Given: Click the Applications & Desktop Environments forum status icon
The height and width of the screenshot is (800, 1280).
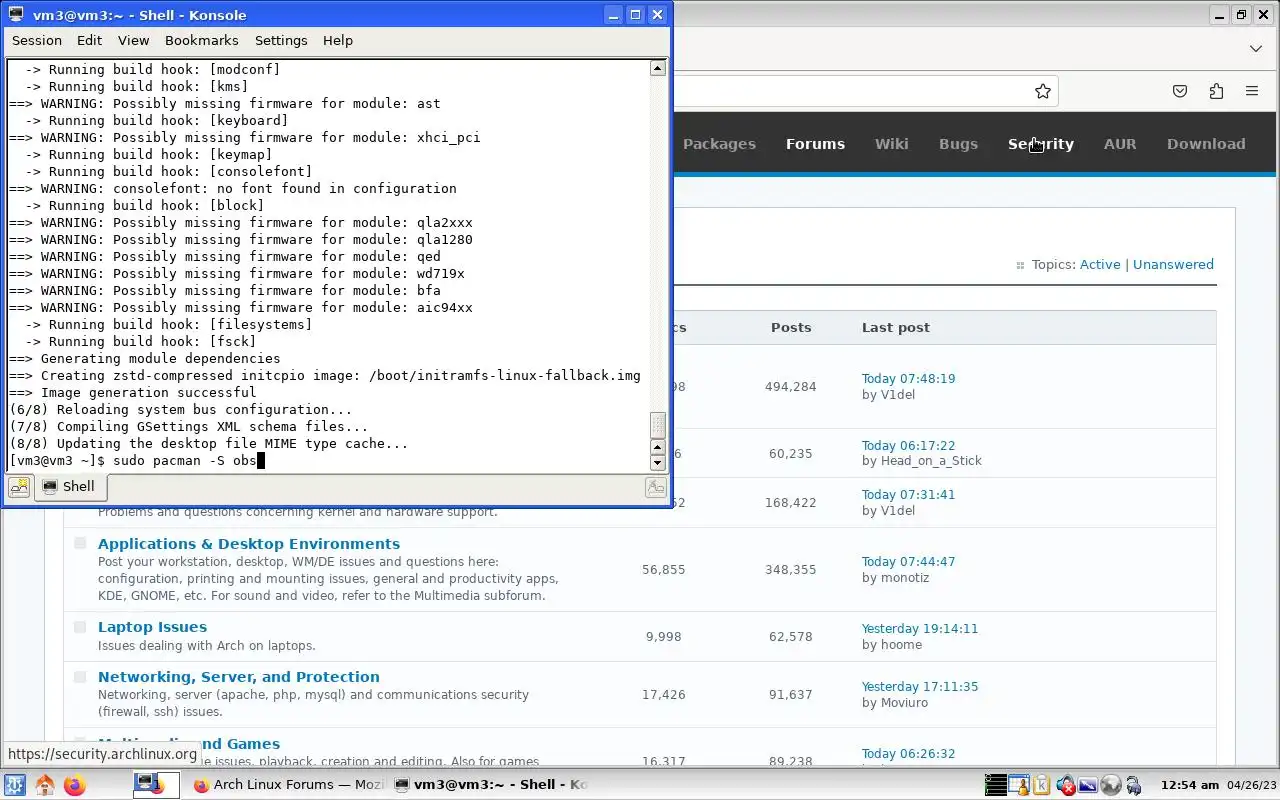Looking at the screenshot, I should [x=80, y=543].
